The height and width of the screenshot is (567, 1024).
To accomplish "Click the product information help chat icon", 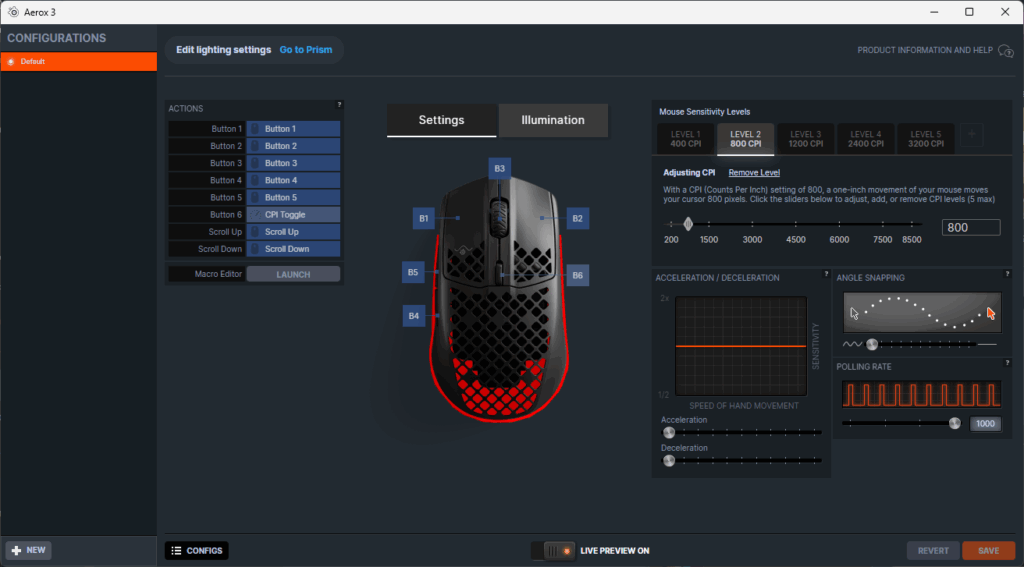I will [x=1006, y=51].
